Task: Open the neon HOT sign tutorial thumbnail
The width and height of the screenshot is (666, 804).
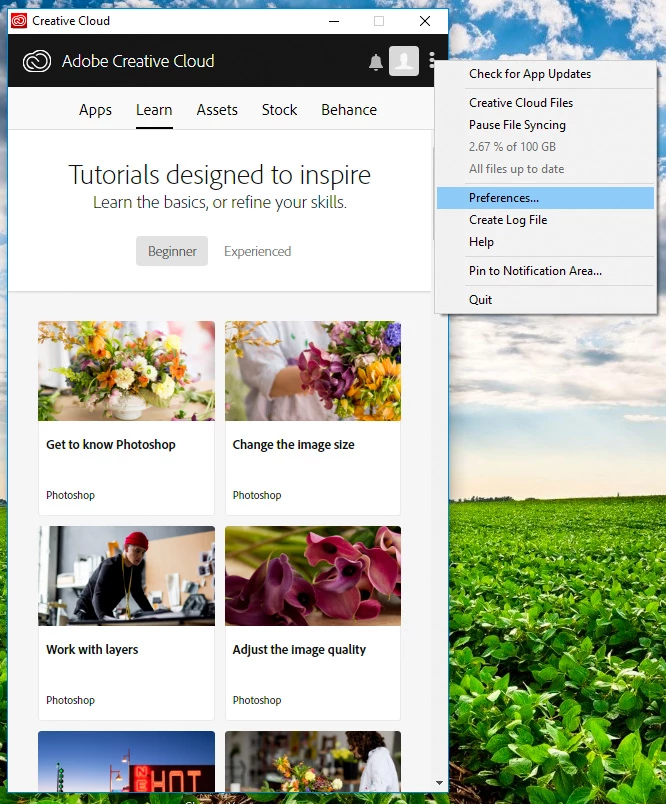Action: 126,761
